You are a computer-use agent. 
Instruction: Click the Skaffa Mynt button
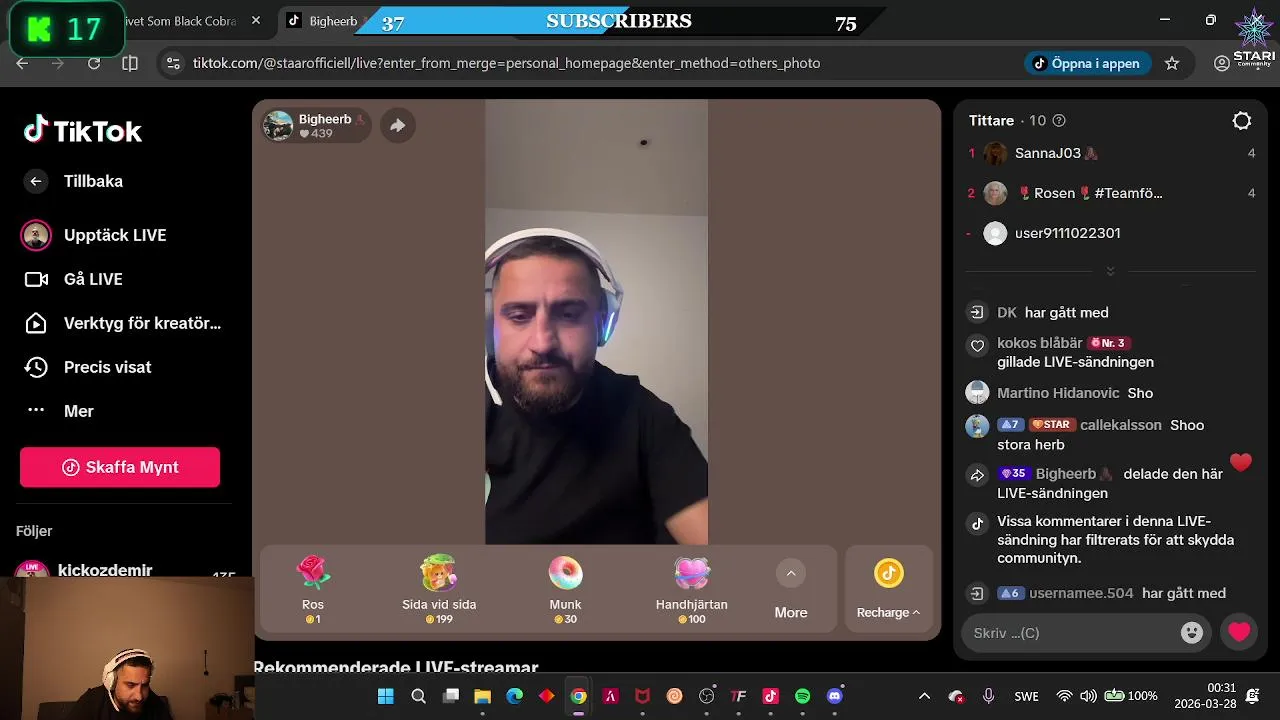pyautogui.click(x=120, y=467)
